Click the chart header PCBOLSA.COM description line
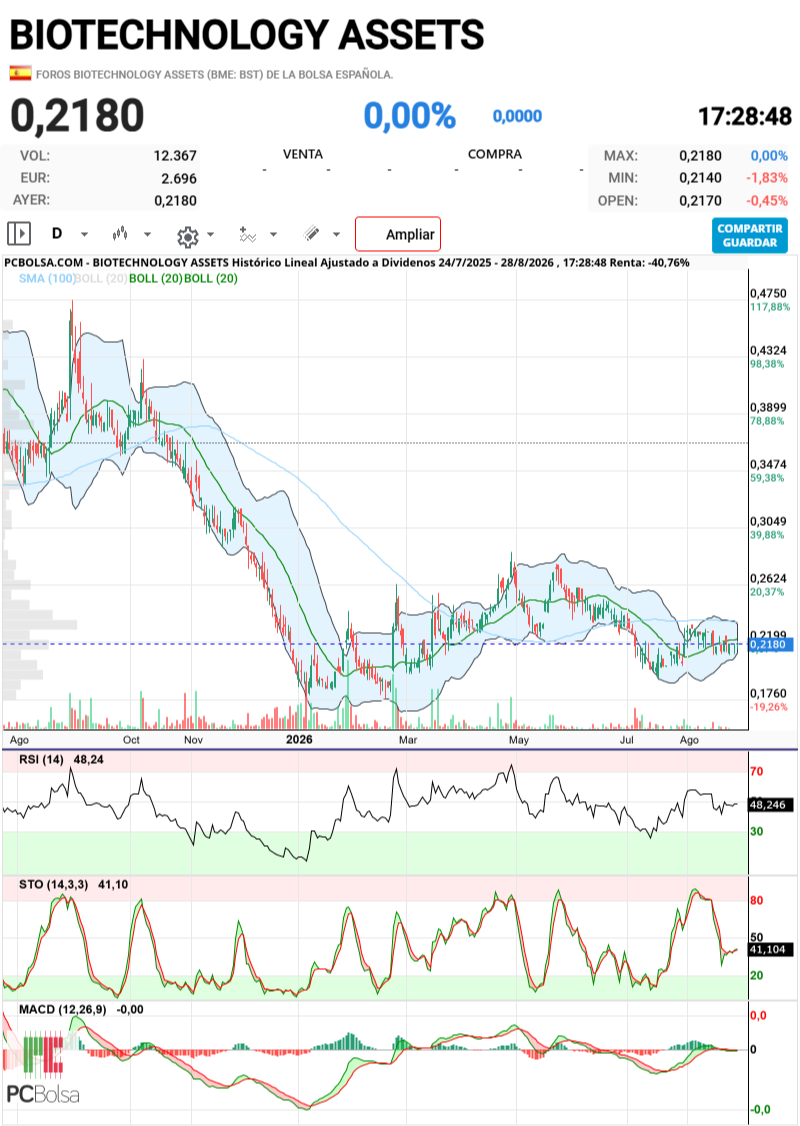 tap(347, 263)
